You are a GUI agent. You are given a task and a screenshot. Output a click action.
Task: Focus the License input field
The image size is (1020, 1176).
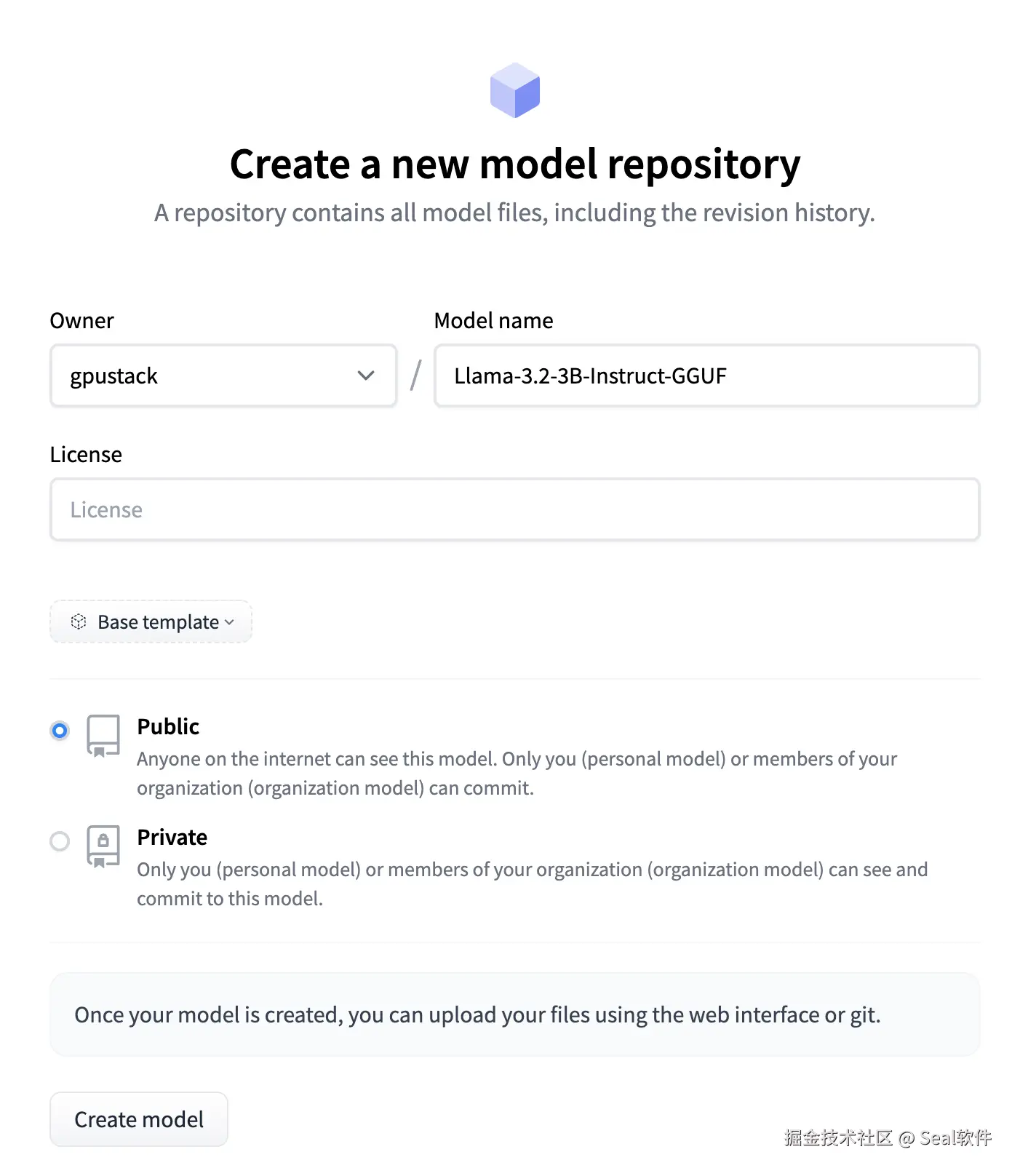point(514,509)
